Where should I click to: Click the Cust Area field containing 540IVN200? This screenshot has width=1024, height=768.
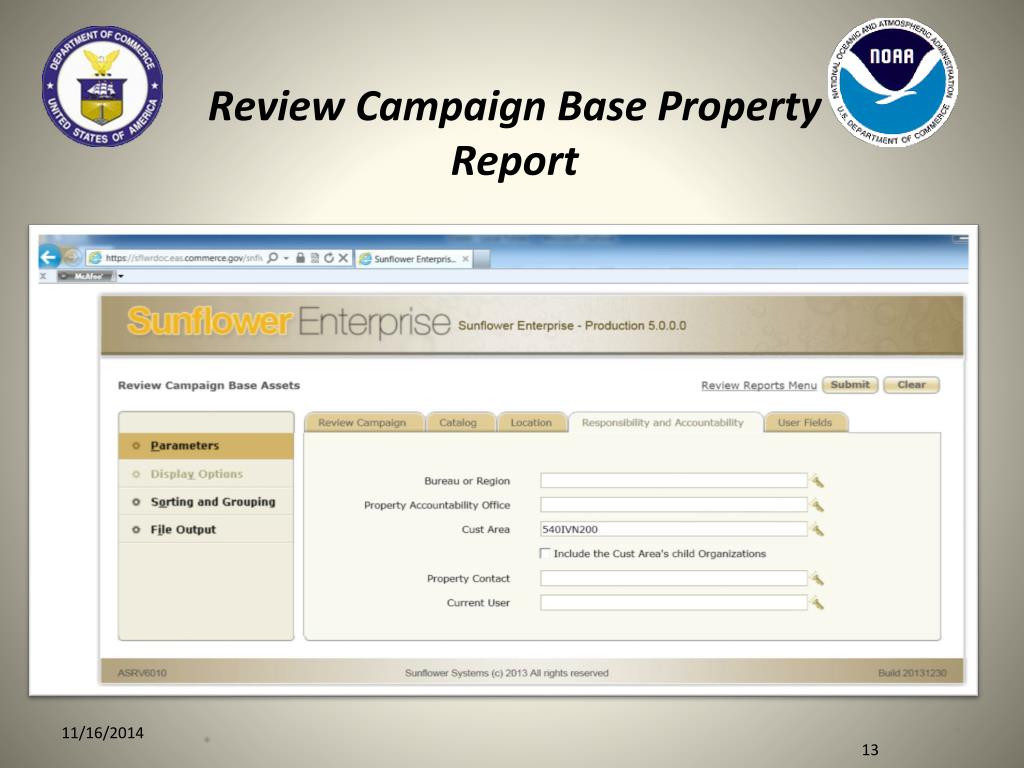coord(673,529)
